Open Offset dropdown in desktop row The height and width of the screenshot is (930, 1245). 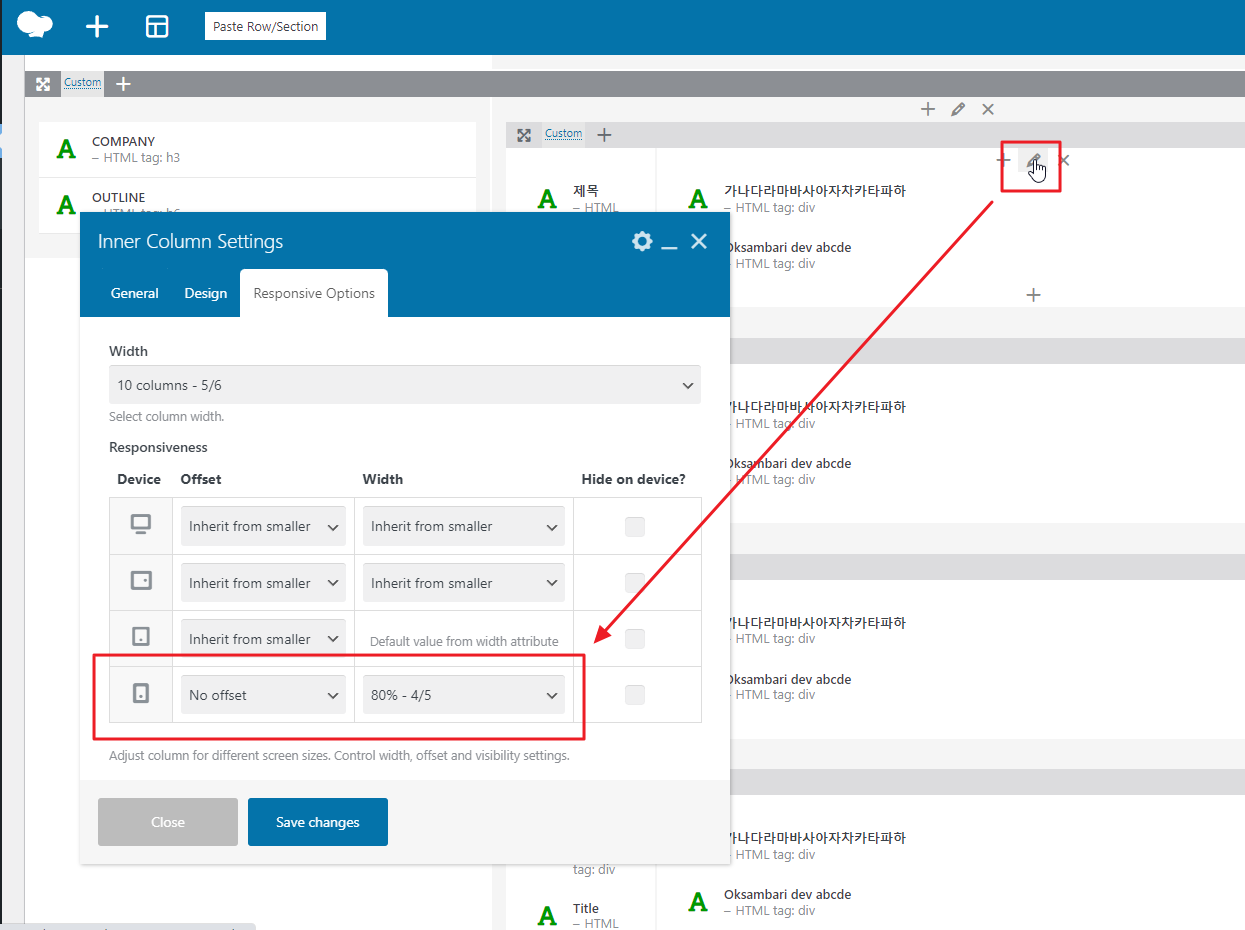point(263,526)
